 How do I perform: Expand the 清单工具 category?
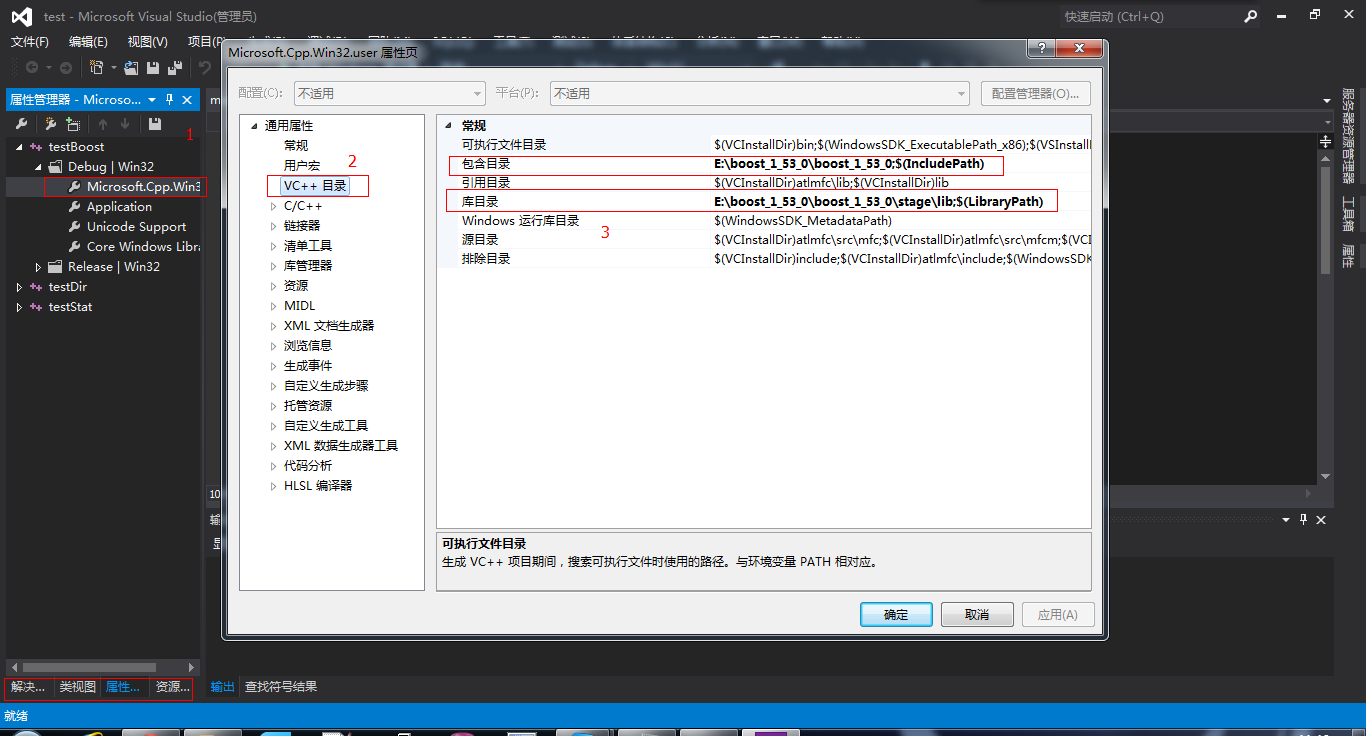(273, 246)
